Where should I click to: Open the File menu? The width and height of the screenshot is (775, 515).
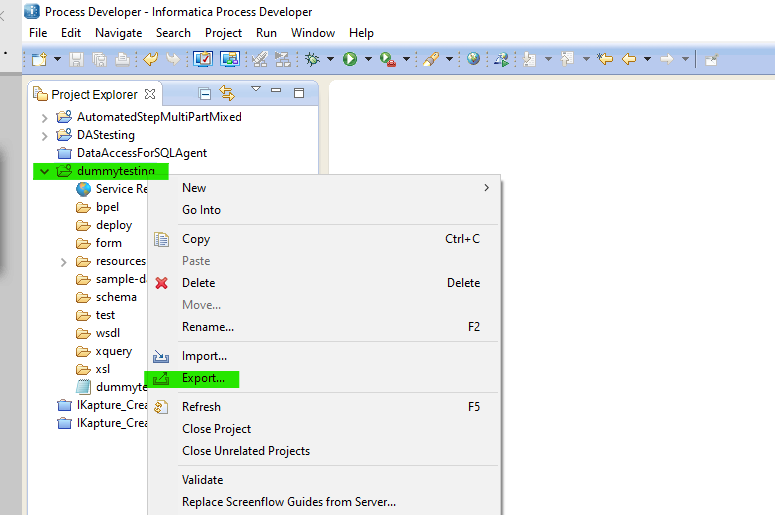[38, 33]
